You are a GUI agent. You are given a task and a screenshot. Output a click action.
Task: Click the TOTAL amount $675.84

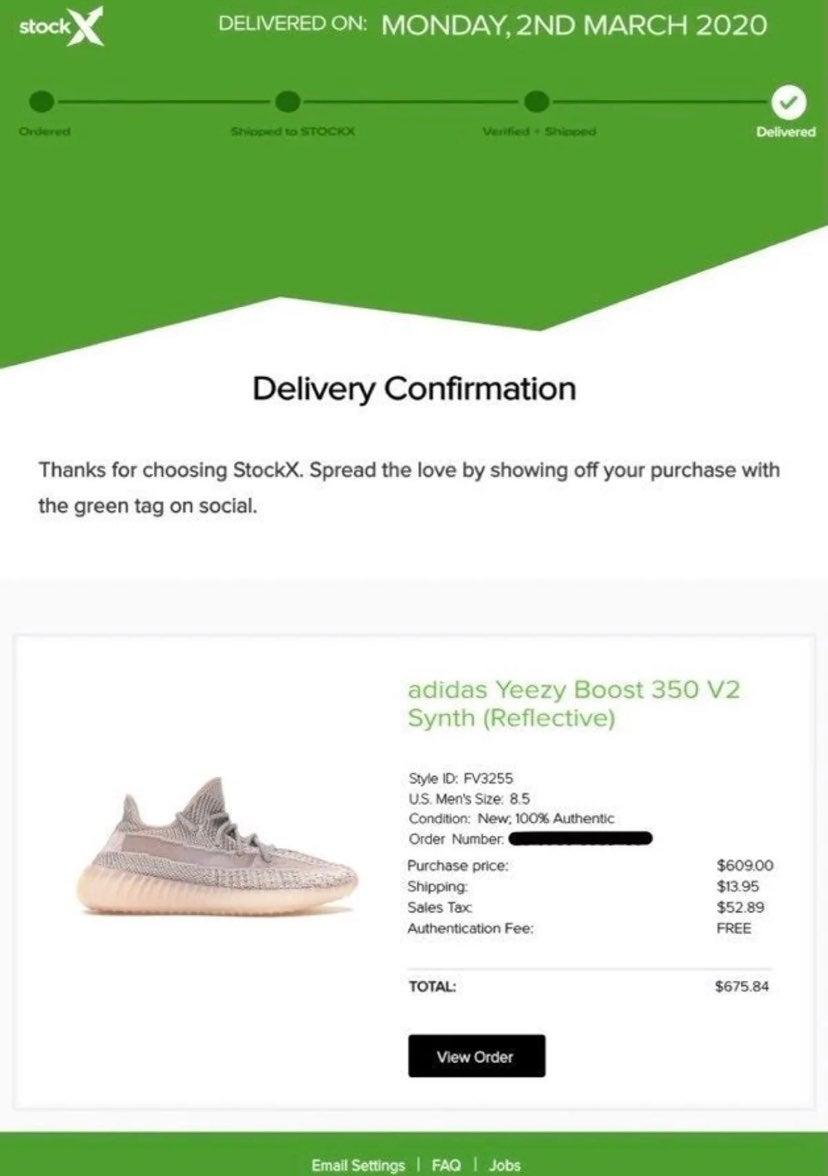coord(742,986)
